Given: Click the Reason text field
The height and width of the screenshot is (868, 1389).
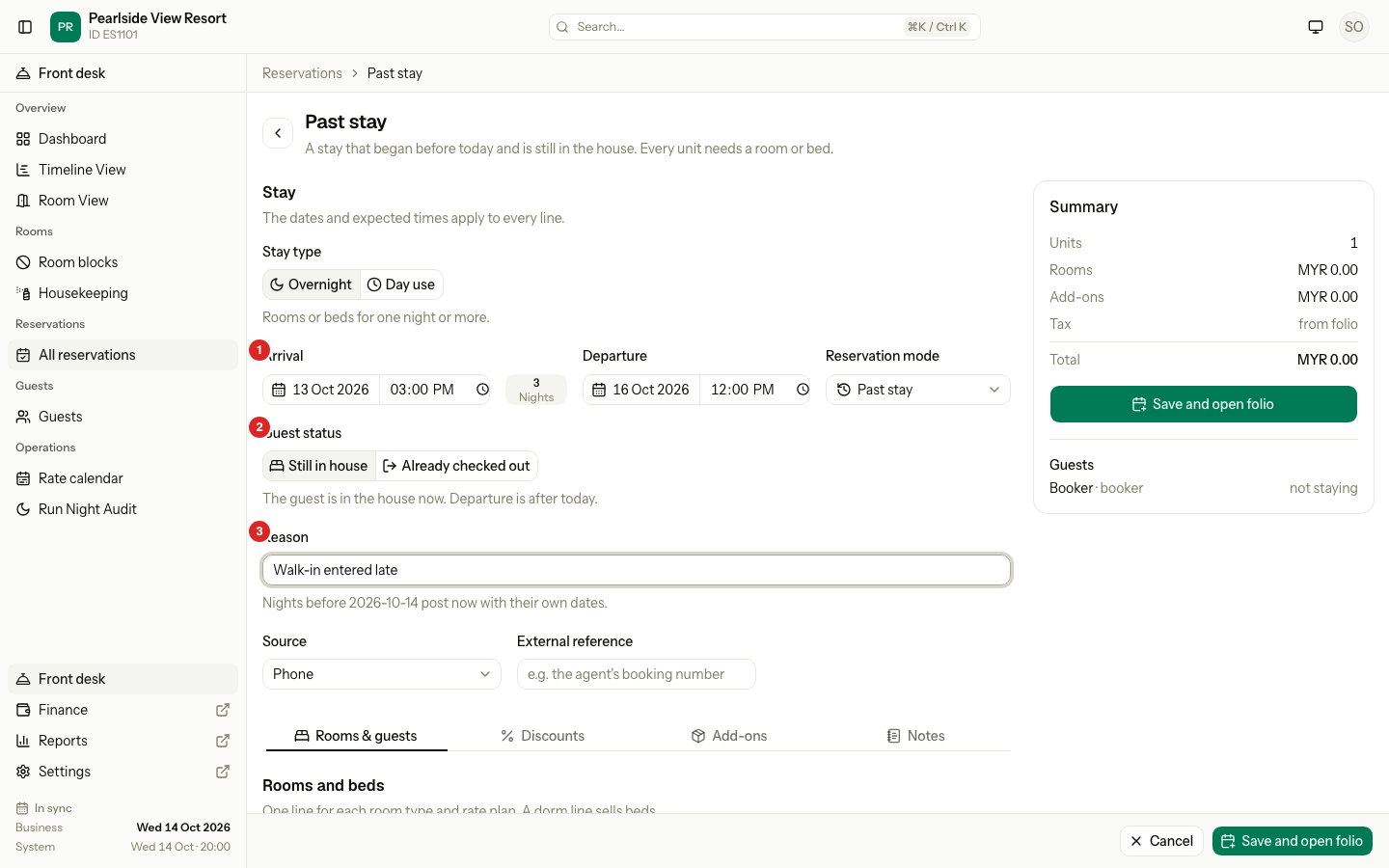Looking at the screenshot, I should (x=637, y=570).
